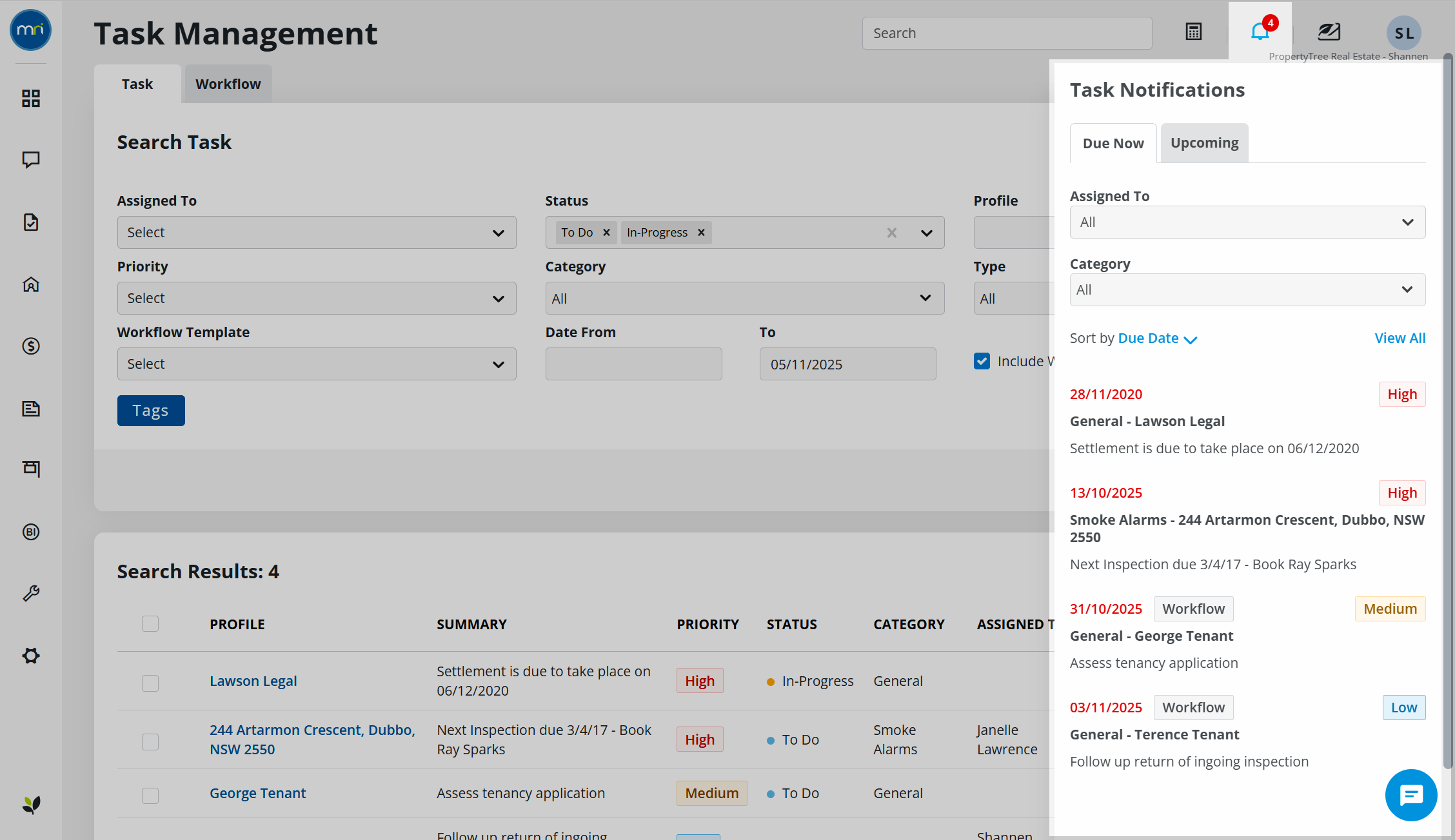Expand the Workflow Template dropdown

pyautogui.click(x=317, y=364)
